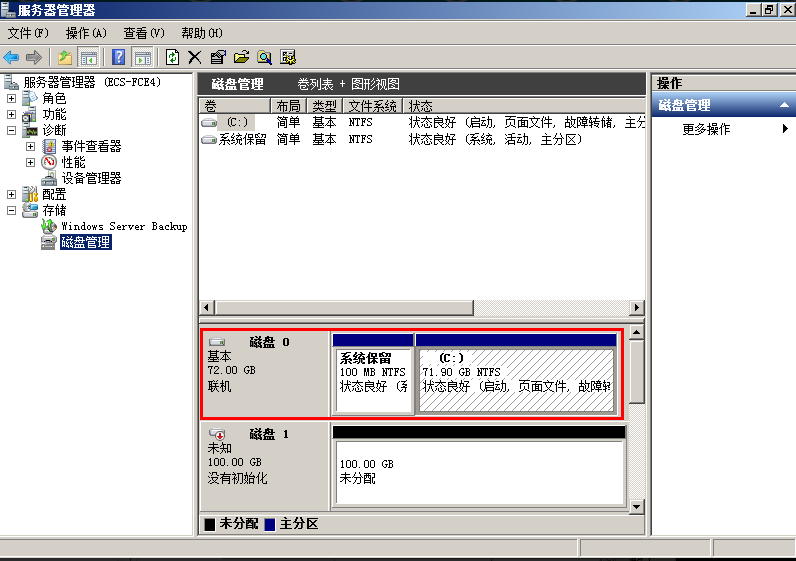Click the up-one-level folder icon
The width and height of the screenshot is (796, 561).
click(x=65, y=58)
